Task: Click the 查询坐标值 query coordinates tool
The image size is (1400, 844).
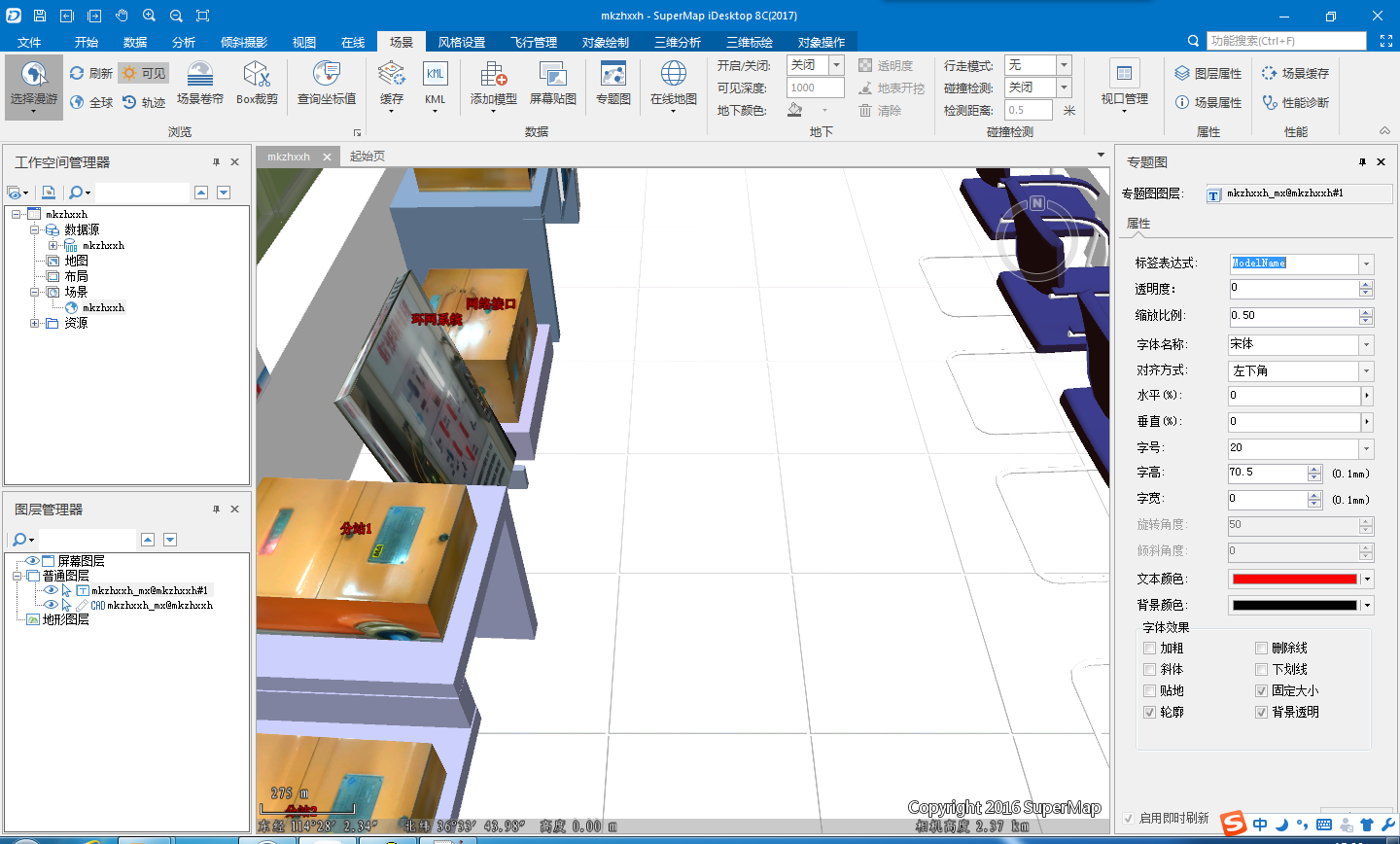Action: click(x=327, y=84)
